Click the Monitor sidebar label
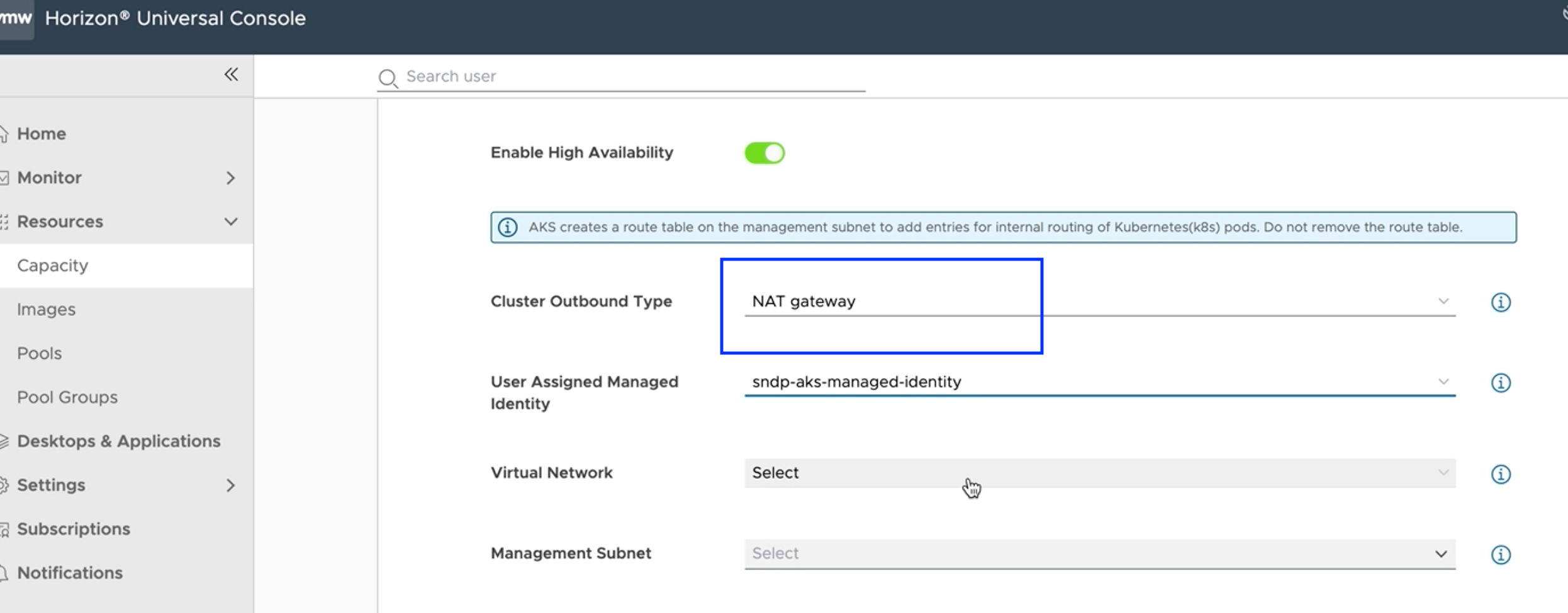 coord(50,177)
